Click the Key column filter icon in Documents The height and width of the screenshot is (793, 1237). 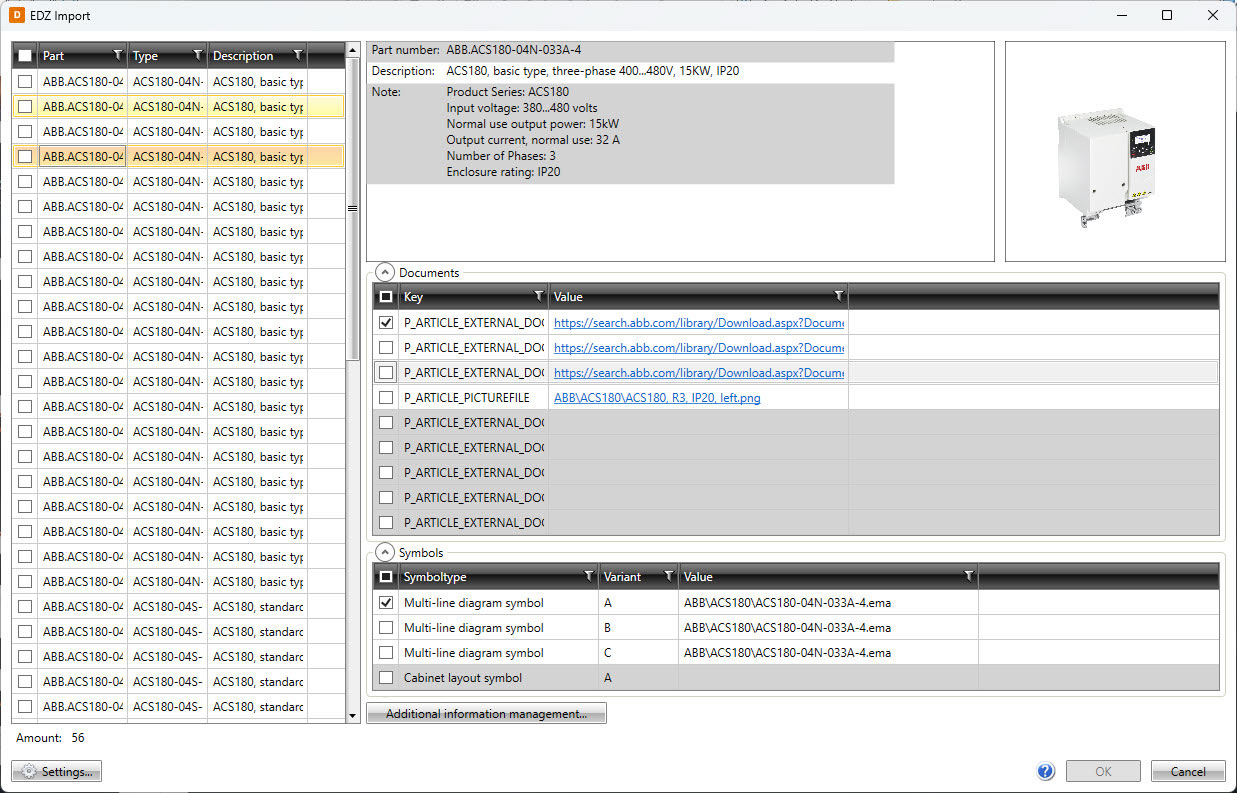click(x=539, y=296)
